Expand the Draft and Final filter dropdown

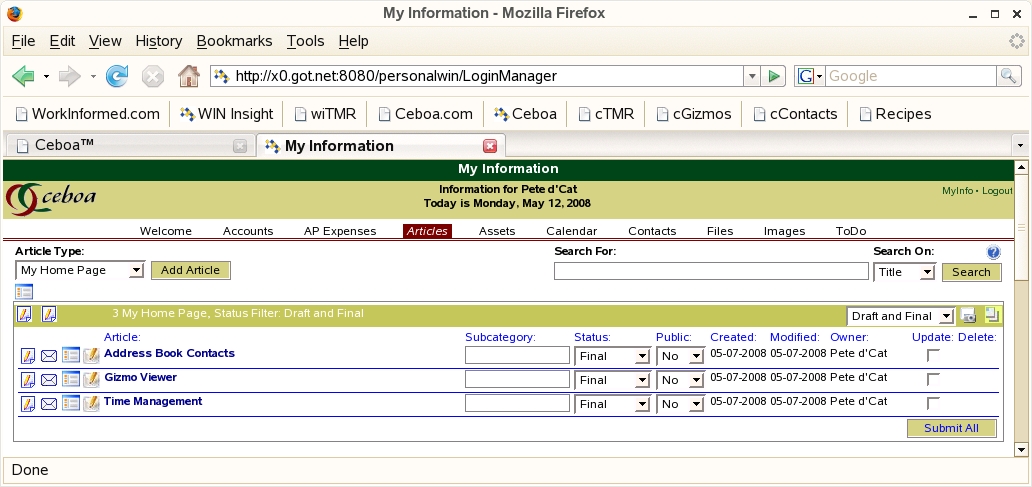coord(900,316)
